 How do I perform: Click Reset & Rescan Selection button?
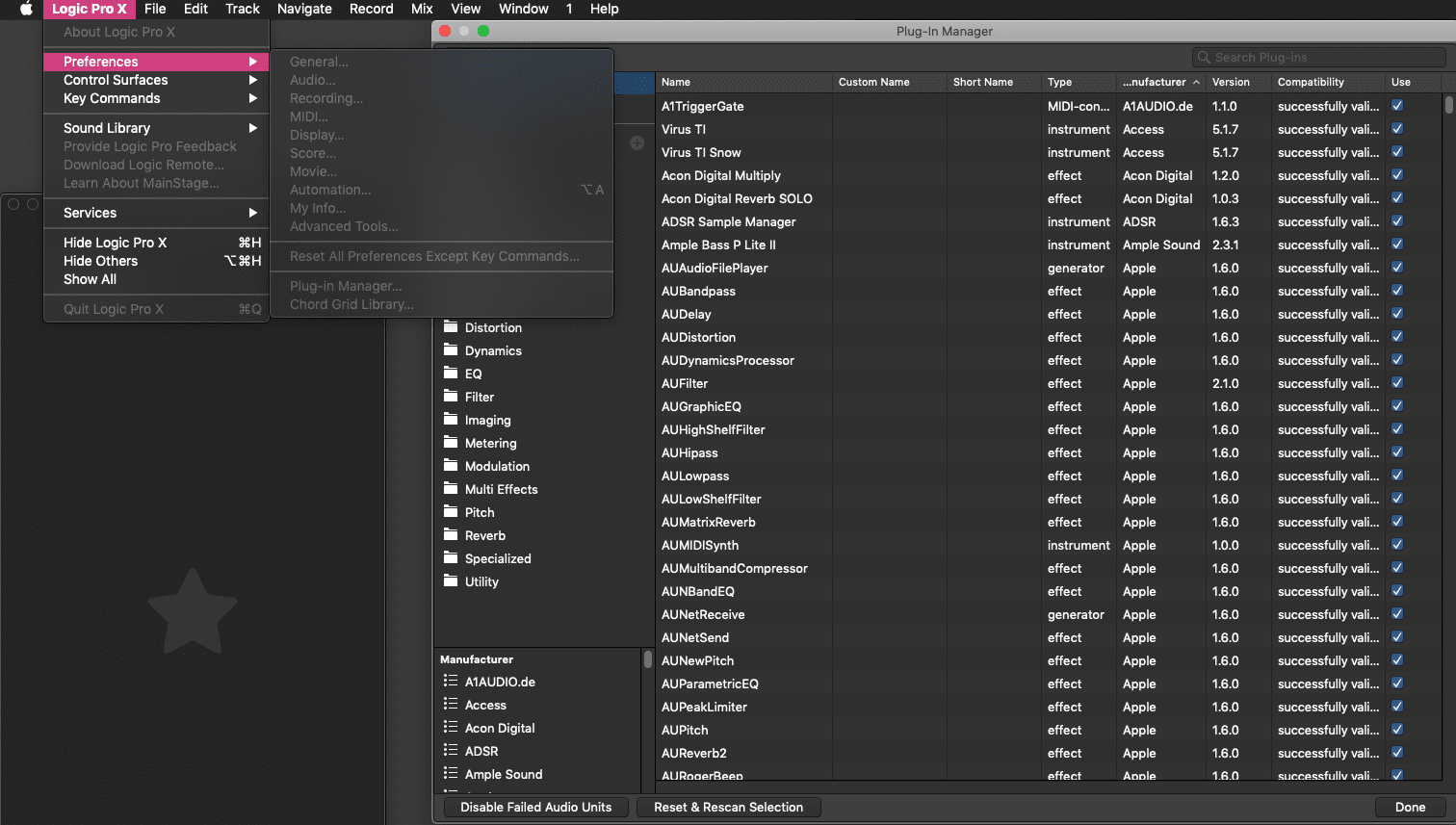pos(728,807)
